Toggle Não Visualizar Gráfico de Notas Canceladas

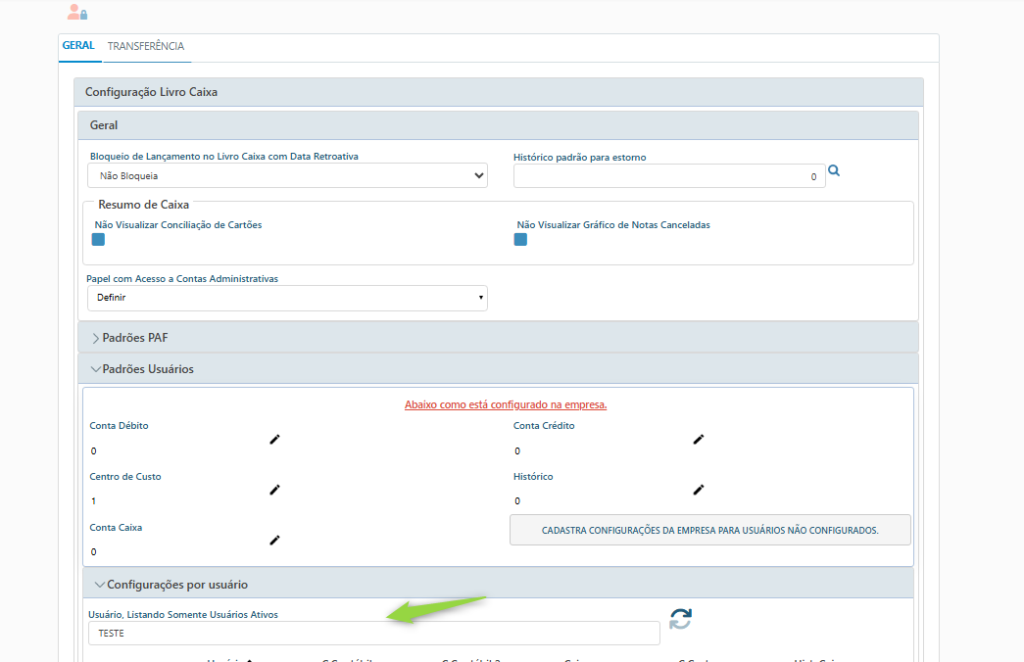[521, 240]
